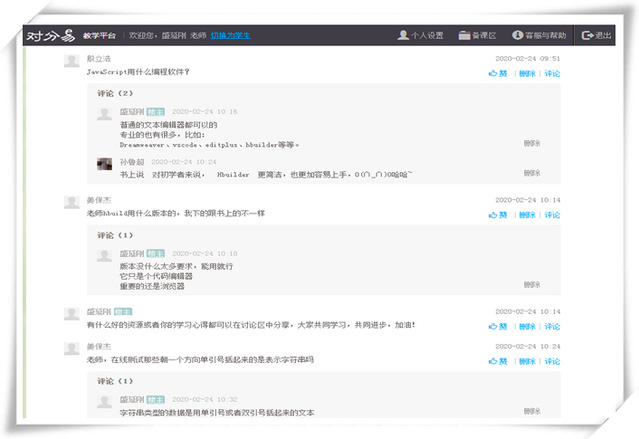Screen dimensions: 639x439
Task: Delete the reply about 字符串类型的数据
Action: 531,411
